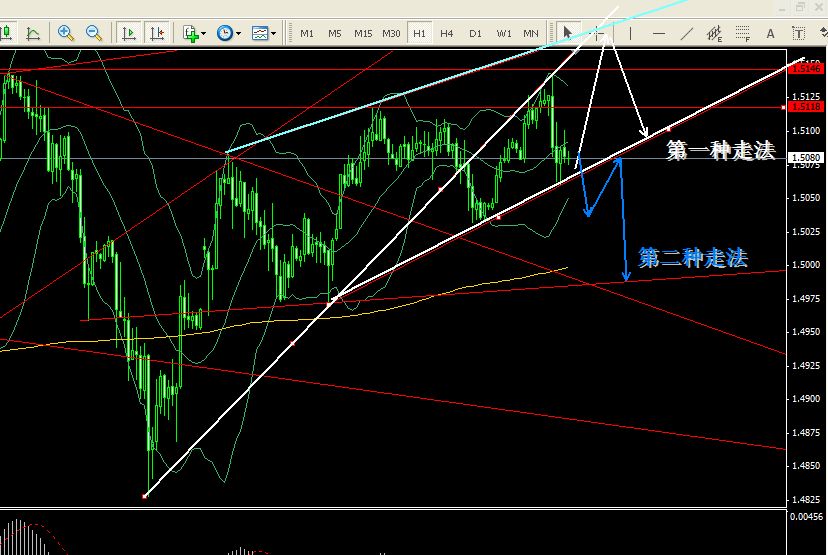Select the M30 timeframe

point(391,33)
